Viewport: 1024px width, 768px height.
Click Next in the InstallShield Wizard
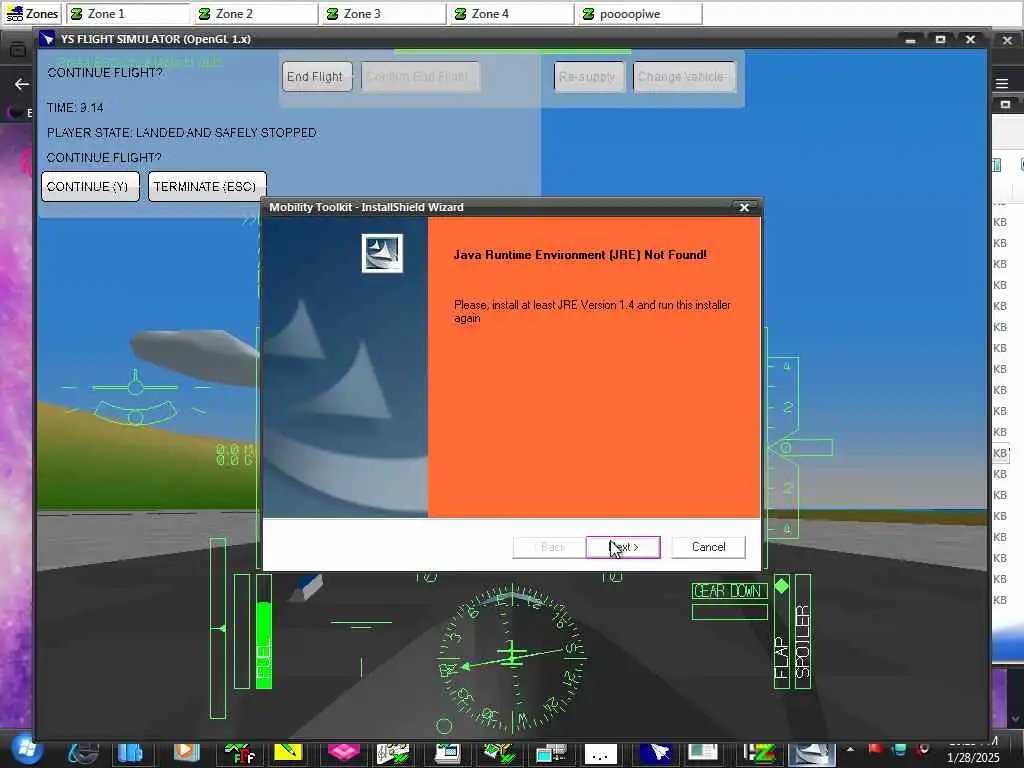coord(623,547)
